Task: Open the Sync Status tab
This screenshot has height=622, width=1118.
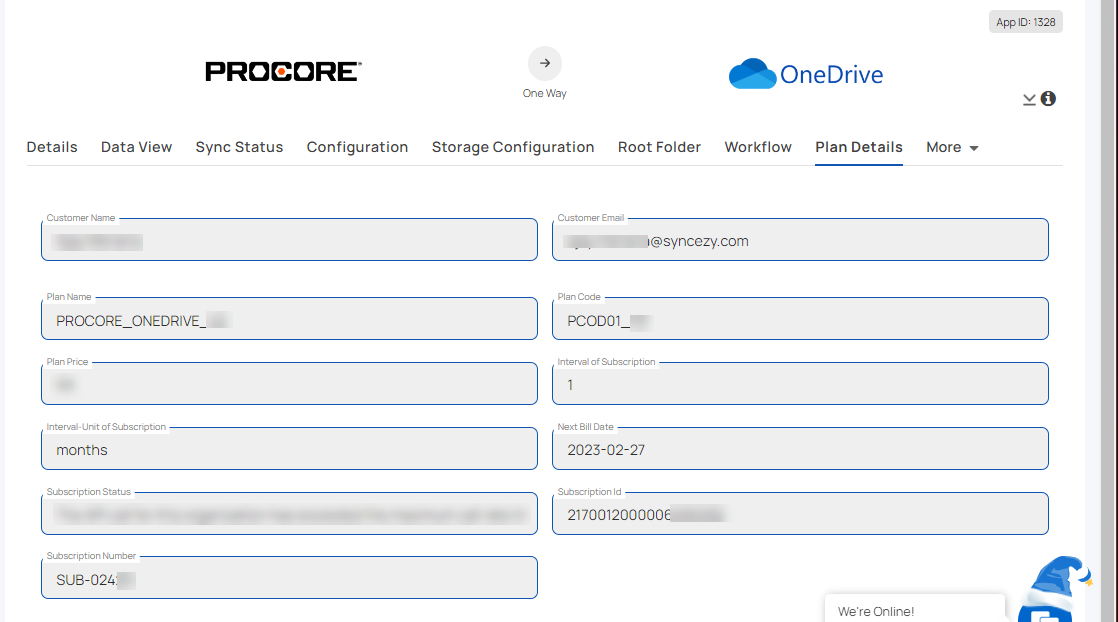Action: (240, 147)
